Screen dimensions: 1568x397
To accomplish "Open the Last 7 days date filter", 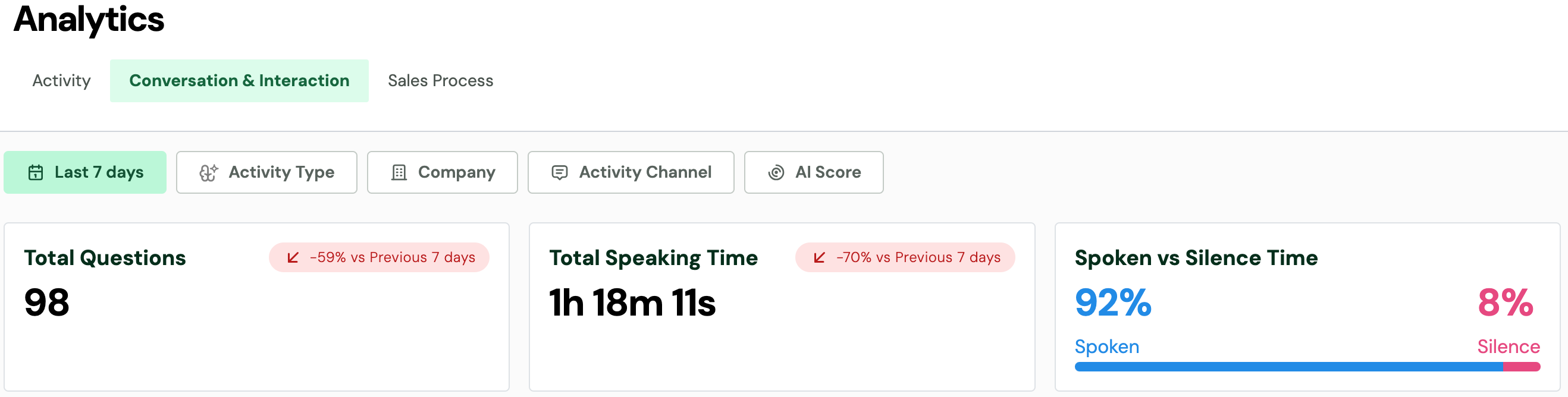I will [85, 173].
